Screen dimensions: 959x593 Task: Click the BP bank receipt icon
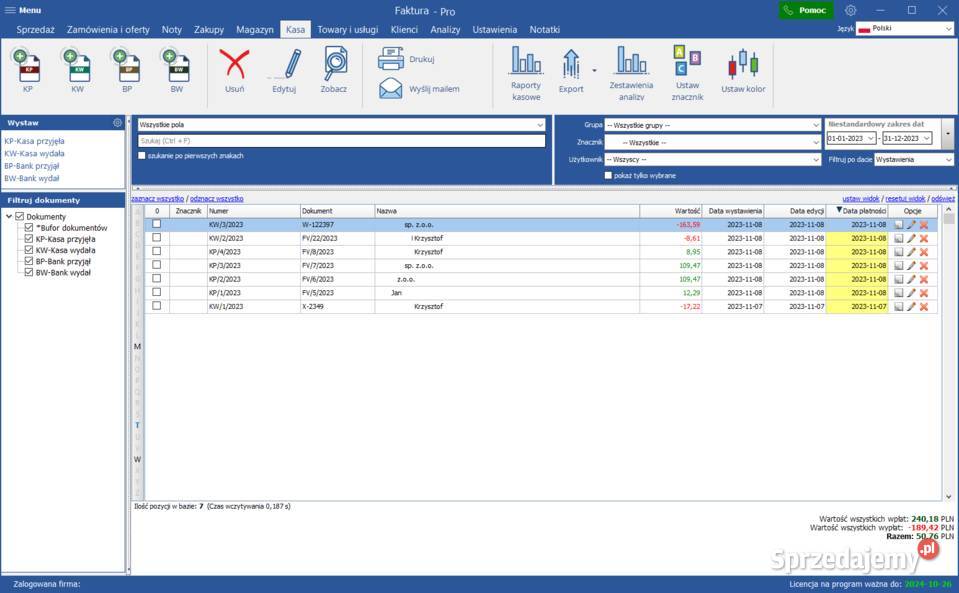point(127,66)
